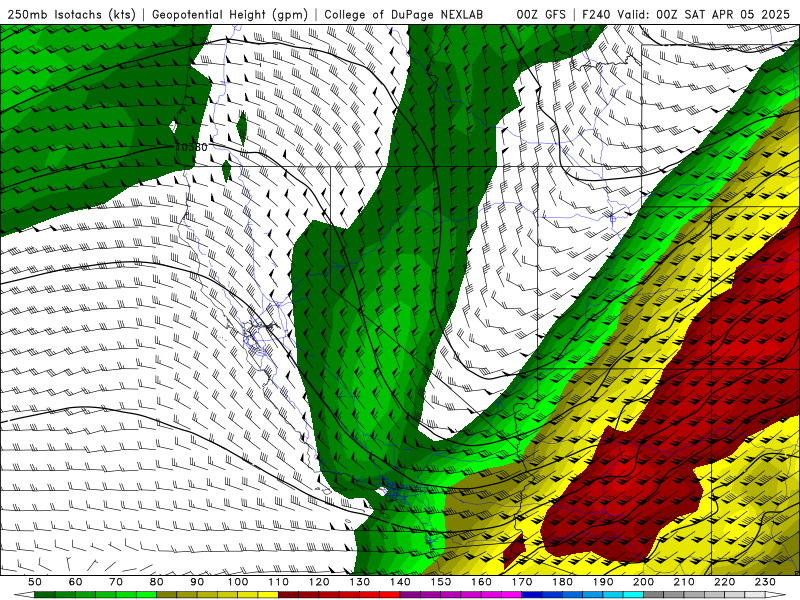Click the 50 knot scale label

point(35,582)
